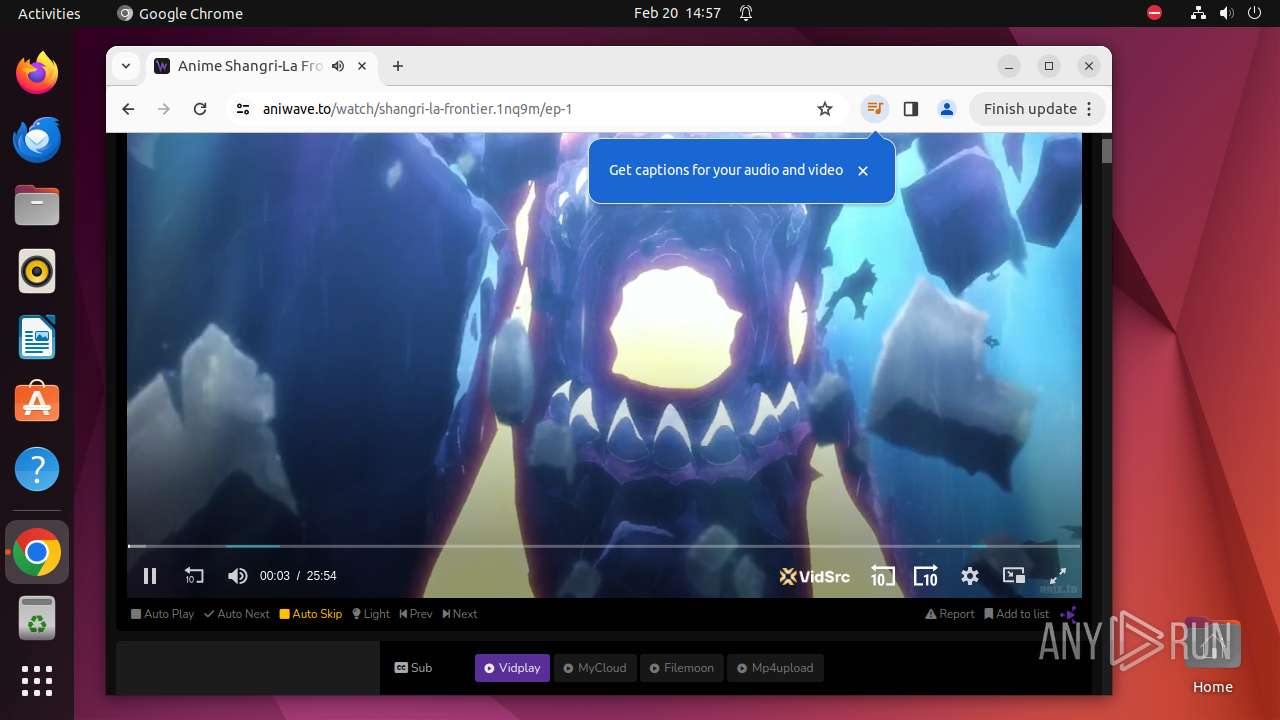Close the Anime Shangri-La tab
The image size is (1280, 720).
[x=362, y=66]
